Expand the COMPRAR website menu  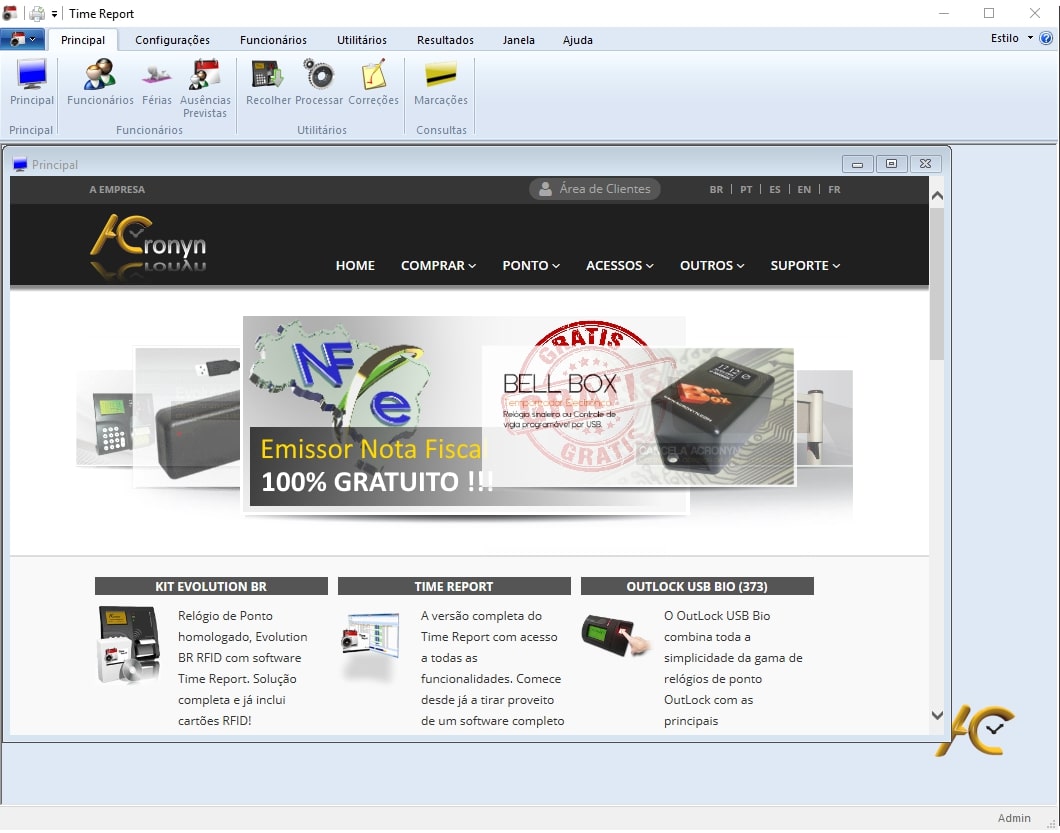point(438,266)
